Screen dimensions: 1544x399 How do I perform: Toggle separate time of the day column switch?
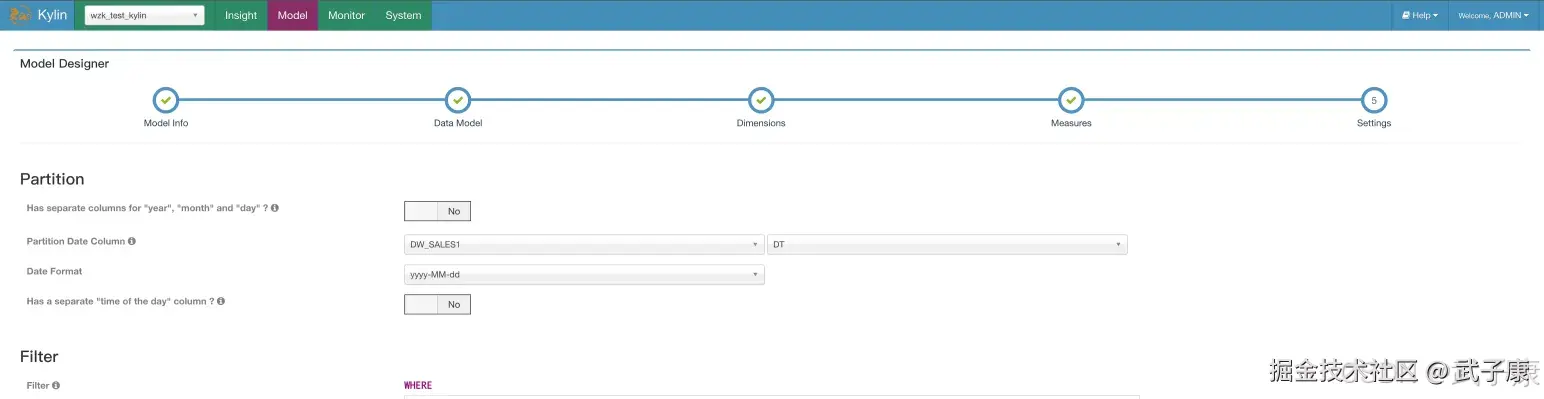pos(437,304)
